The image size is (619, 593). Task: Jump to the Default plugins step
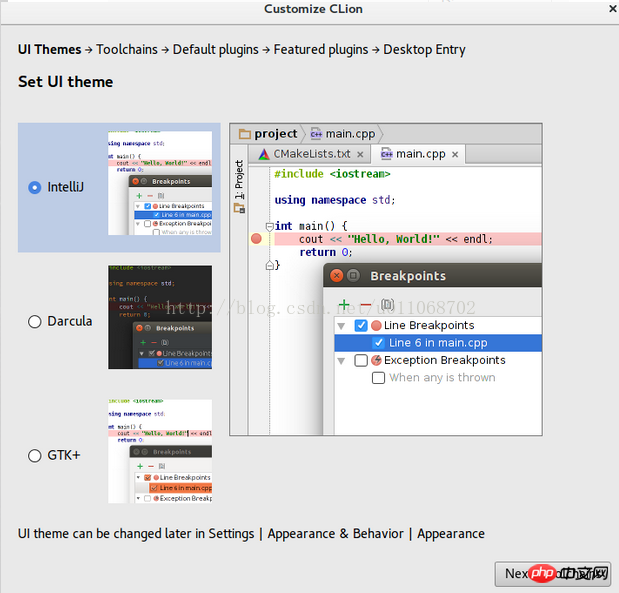[x=216, y=49]
